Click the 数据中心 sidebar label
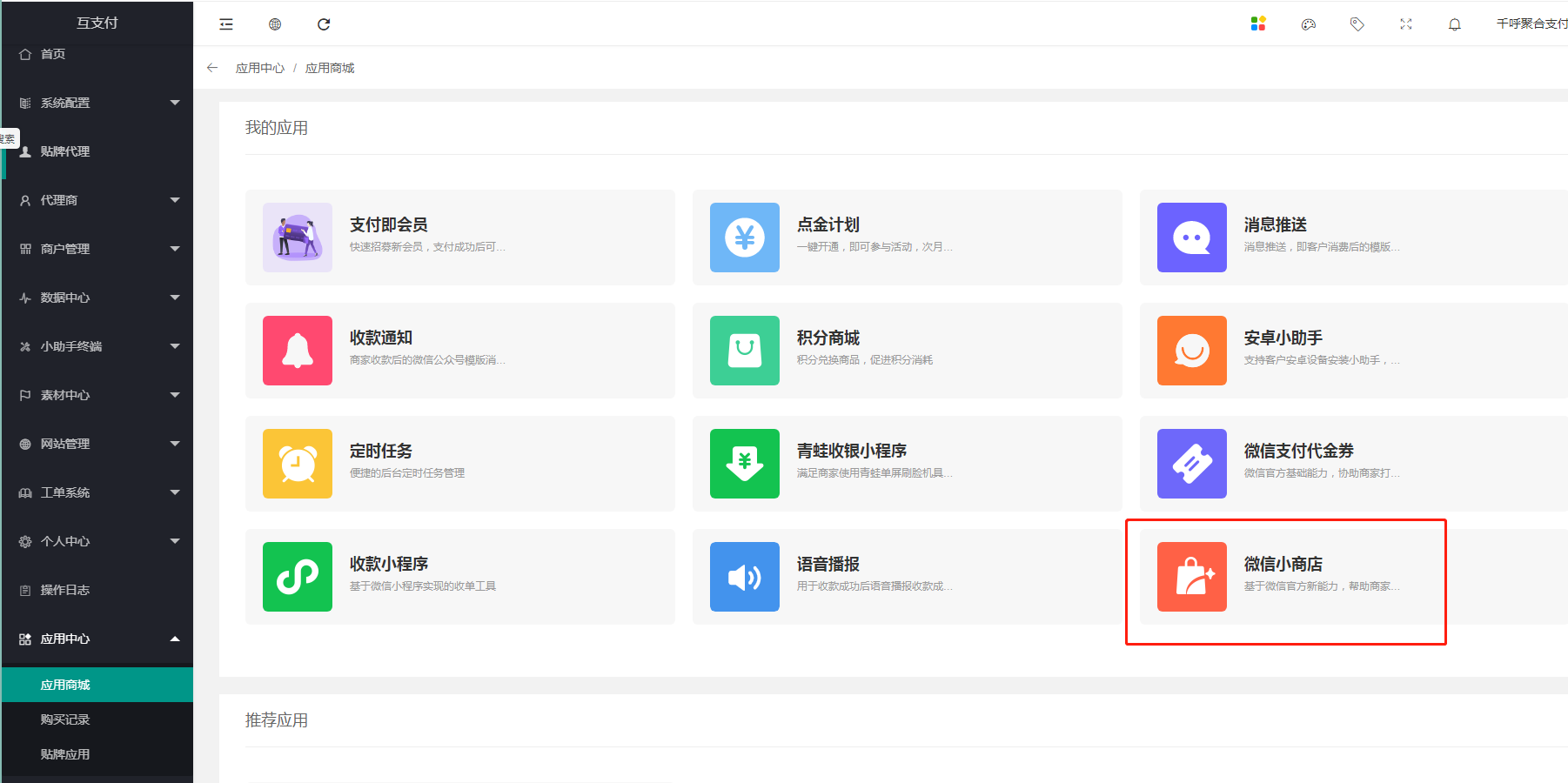Image resolution: width=1568 pixels, height=783 pixels. click(65, 298)
